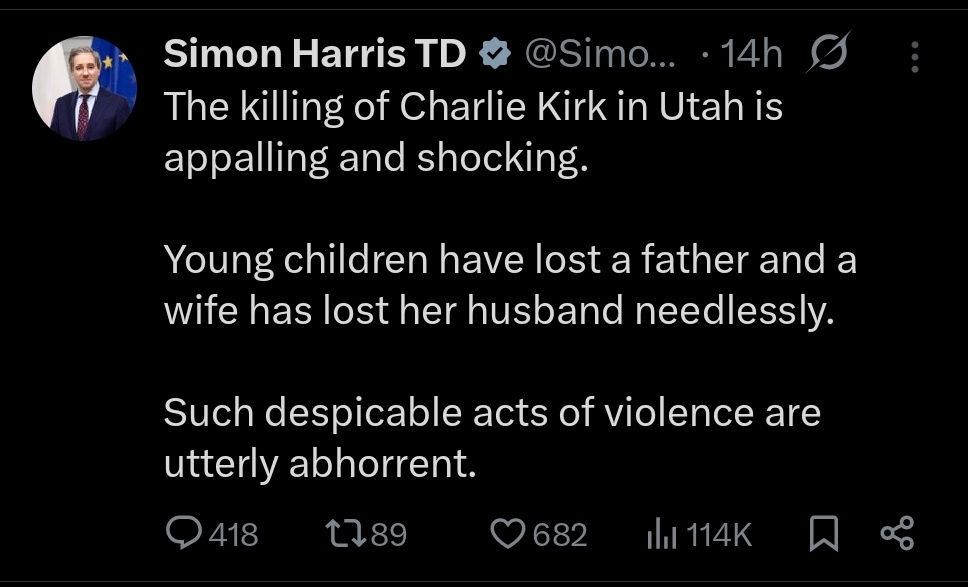The width and height of the screenshot is (968, 587).
Task: Click the 89 reposts count
Action: point(389,534)
